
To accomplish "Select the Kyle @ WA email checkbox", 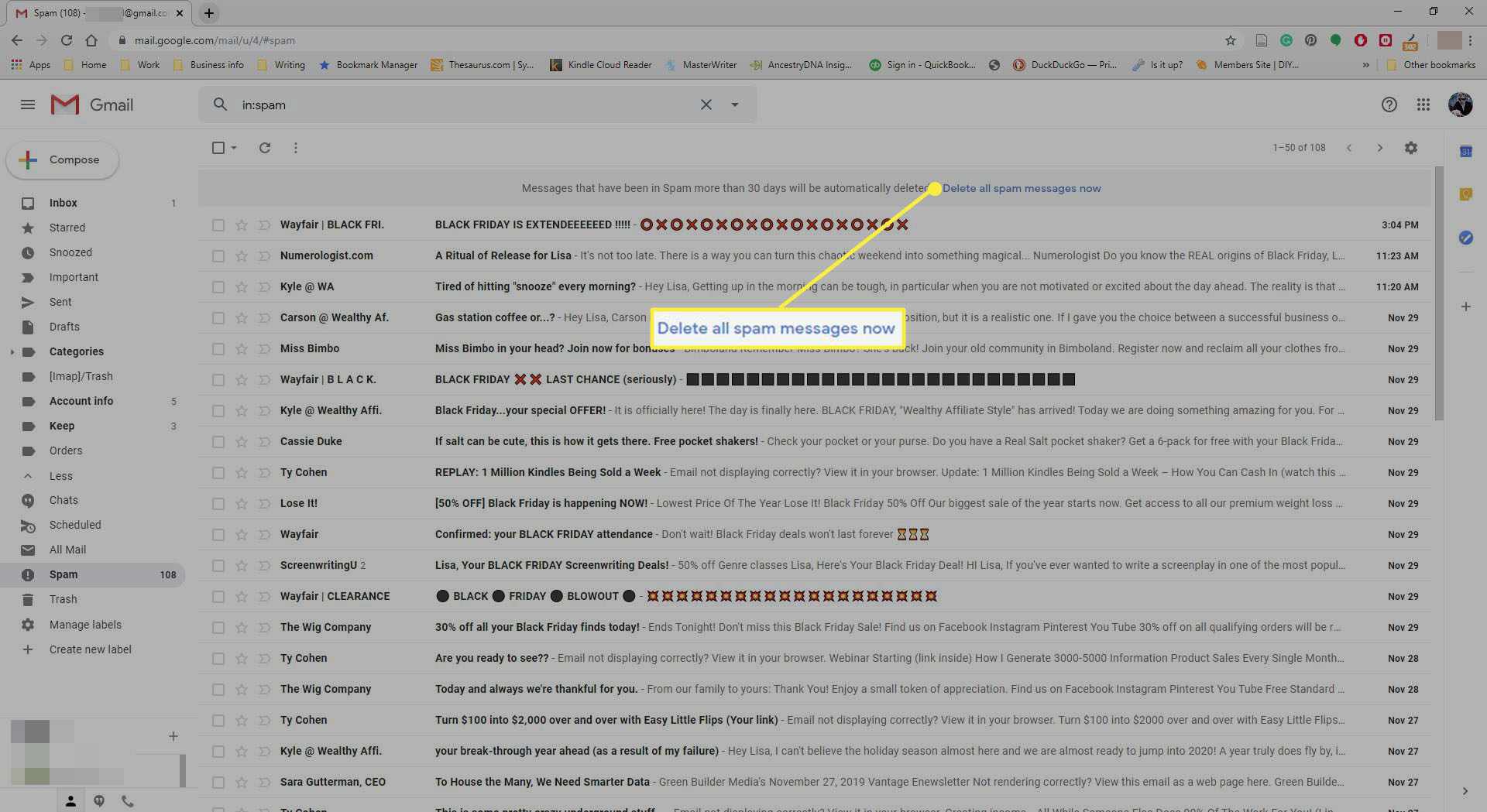I will (218, 286).
